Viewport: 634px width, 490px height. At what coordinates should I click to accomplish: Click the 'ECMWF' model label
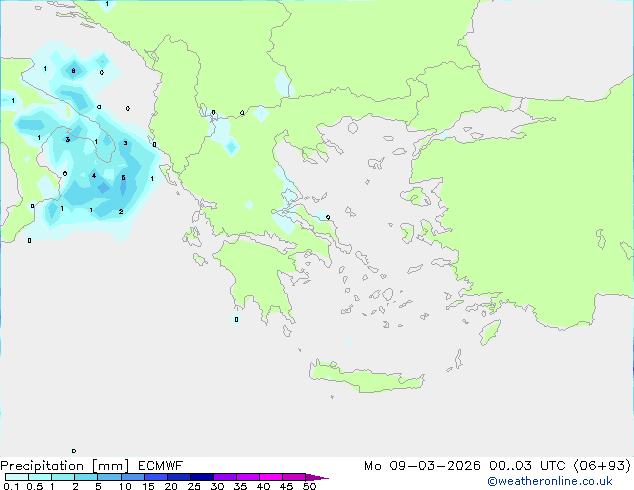tap(161, 466)
